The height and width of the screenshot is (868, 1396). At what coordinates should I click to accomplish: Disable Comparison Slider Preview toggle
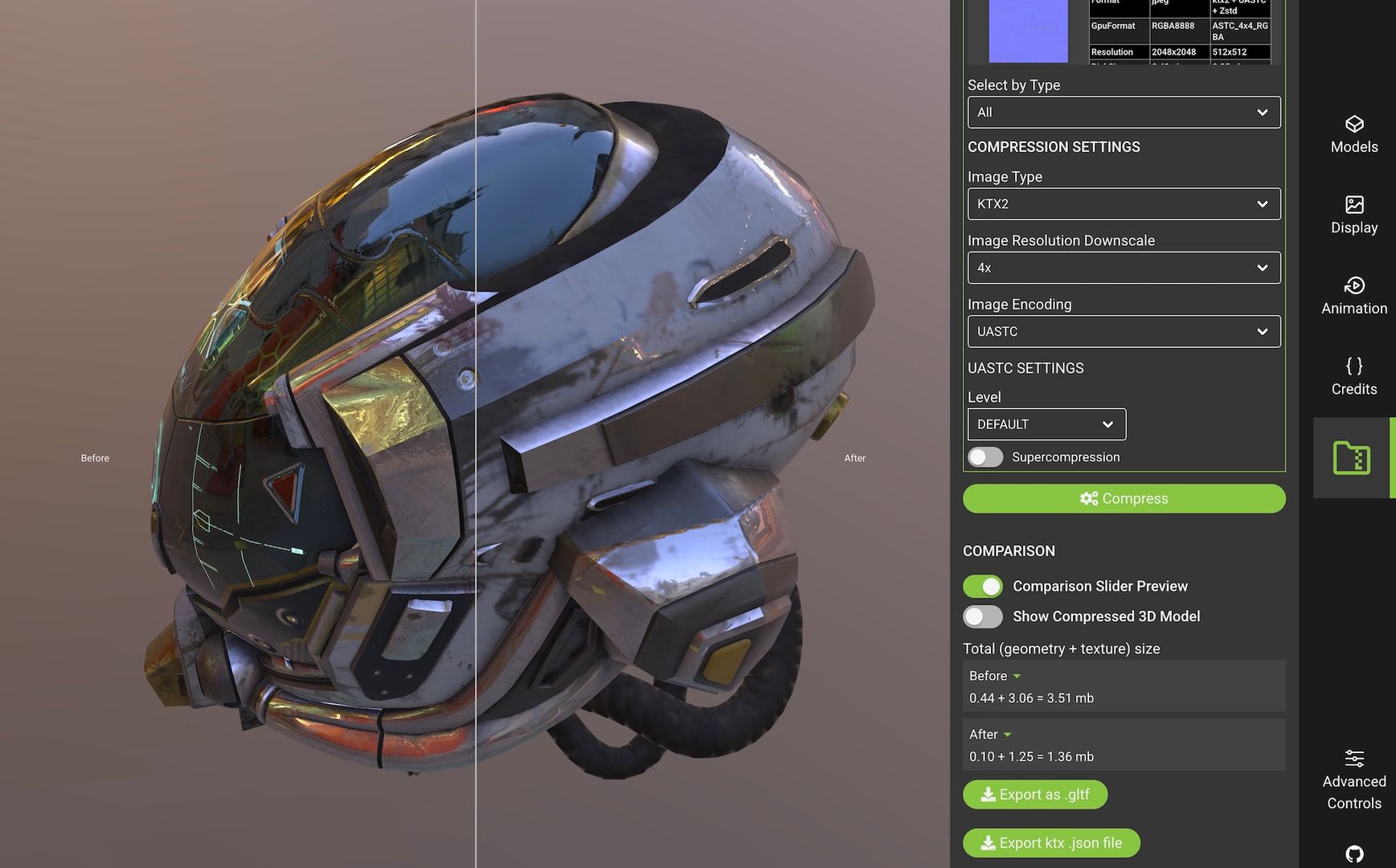click(983, 587)
